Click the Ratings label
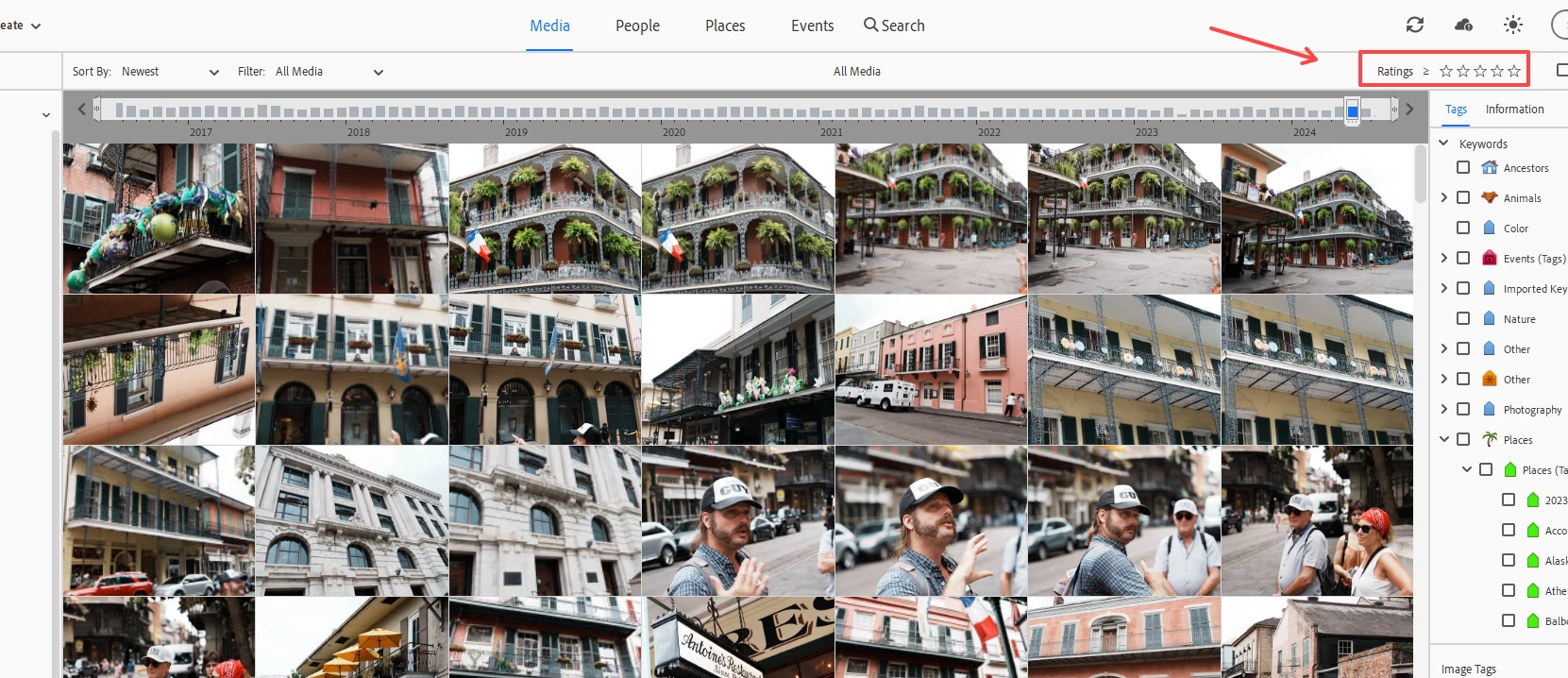This screenshot has height=678, width=1568. (1394, 72)
